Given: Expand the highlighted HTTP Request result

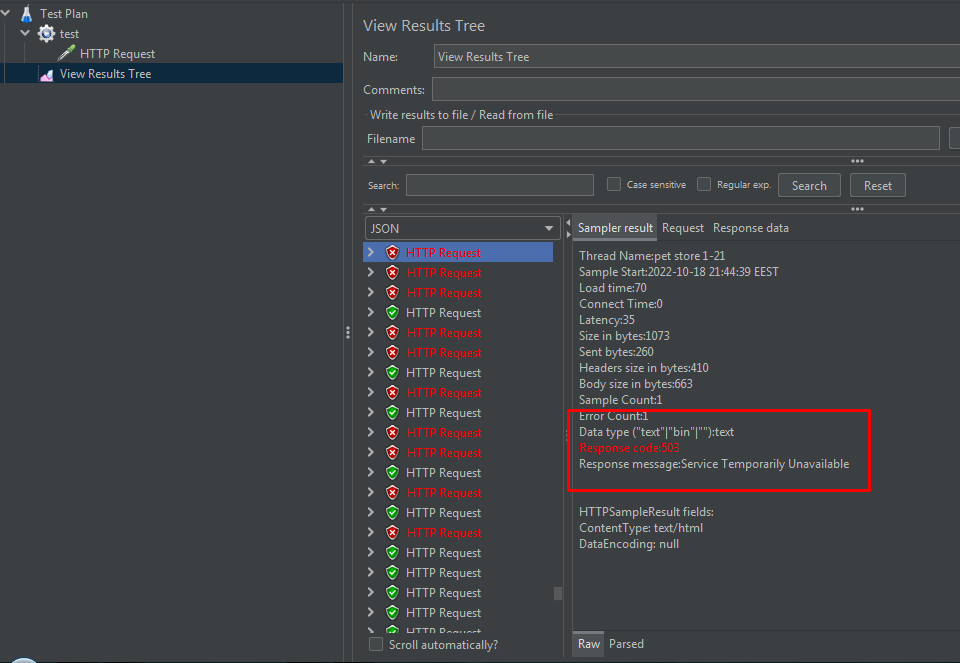Looking at the screenshot, I should (x=371, y=252).
